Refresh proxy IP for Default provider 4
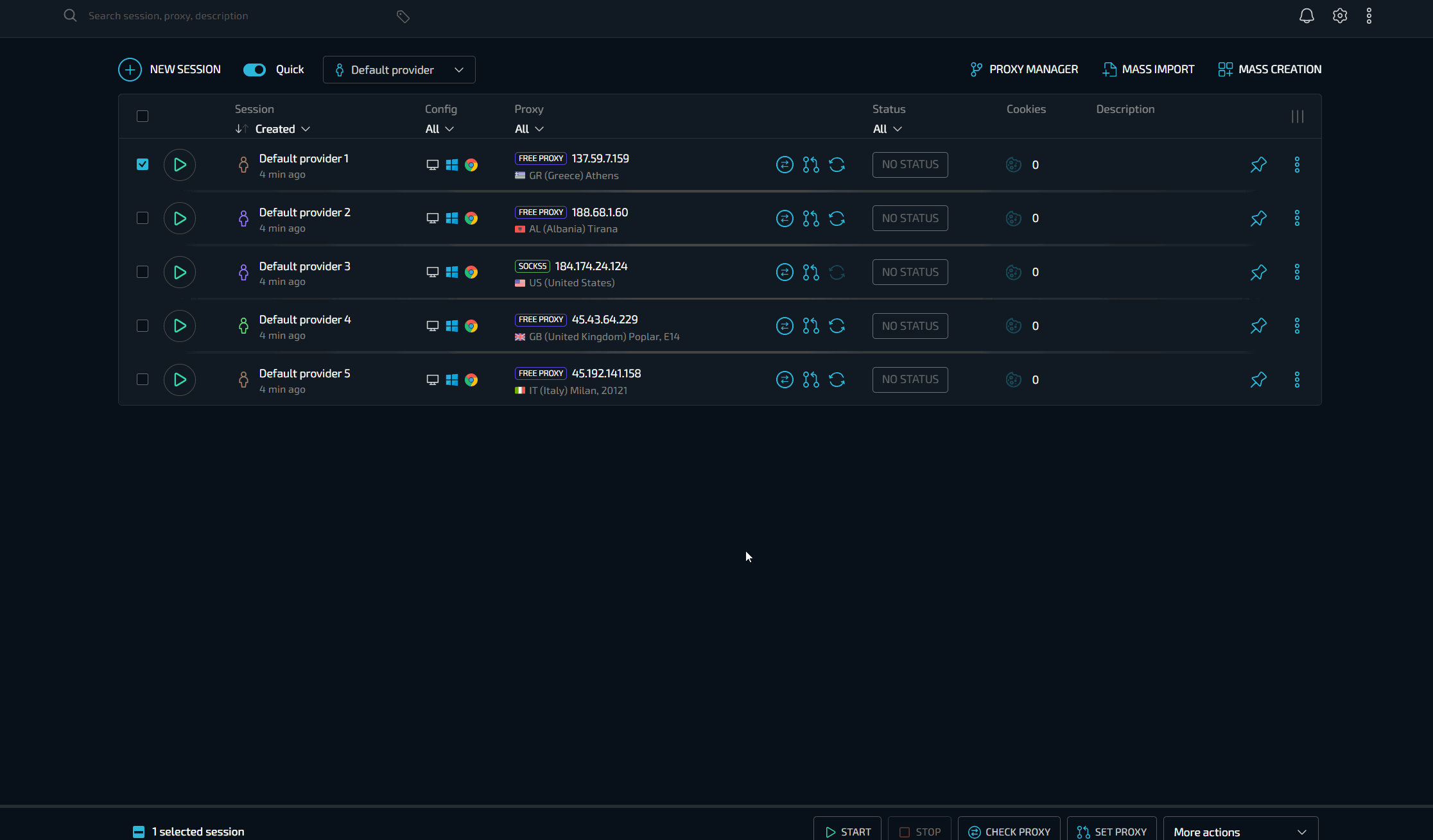This screenshot has height=840, width=1433. point(837,326)
